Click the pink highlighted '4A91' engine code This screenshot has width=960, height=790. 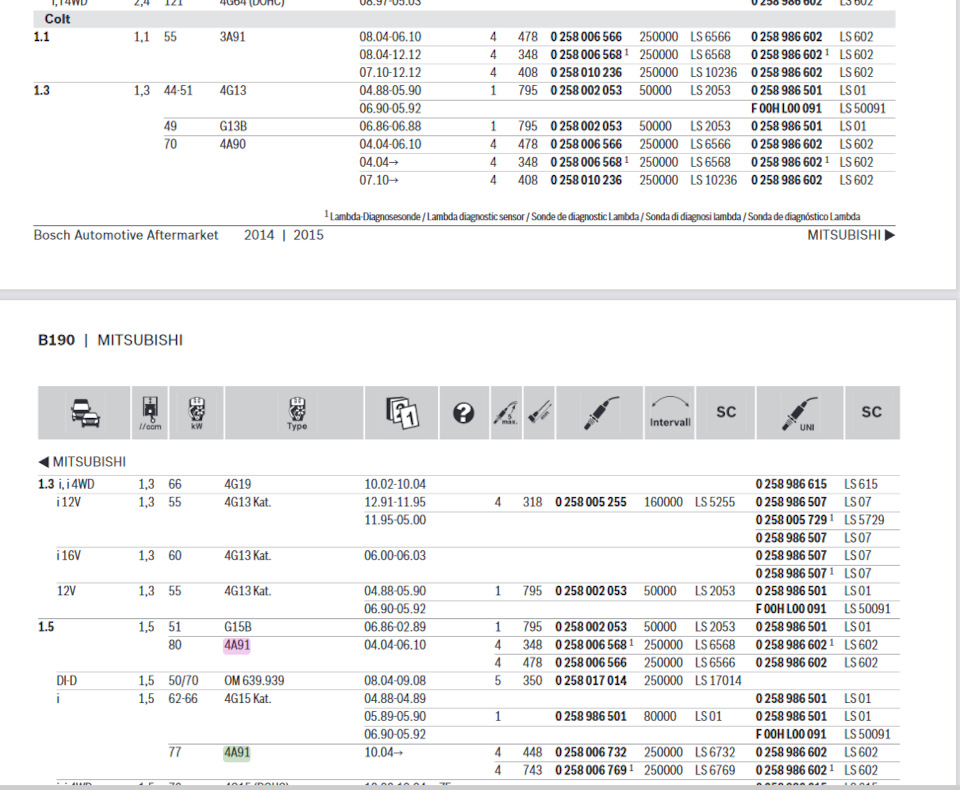(237, 645)
